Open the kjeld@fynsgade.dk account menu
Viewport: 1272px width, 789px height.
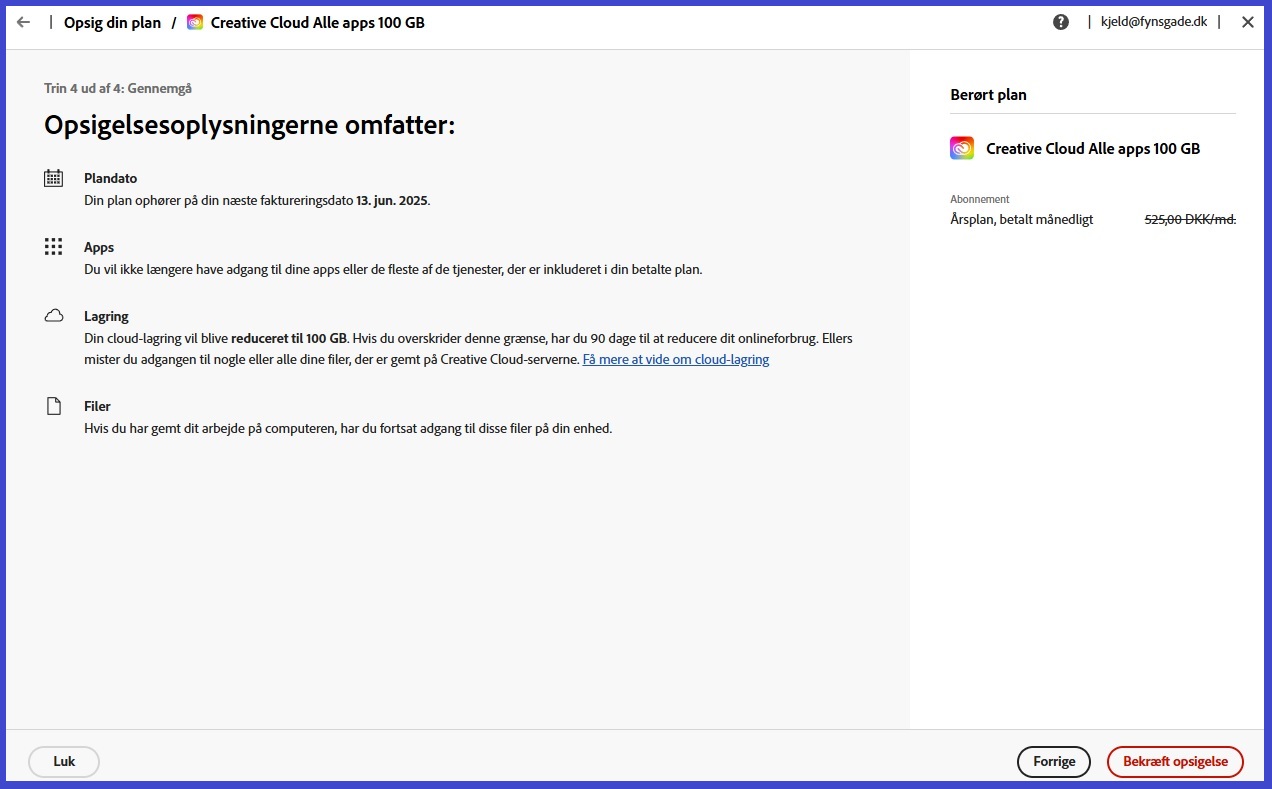[x=1153, y=22]
